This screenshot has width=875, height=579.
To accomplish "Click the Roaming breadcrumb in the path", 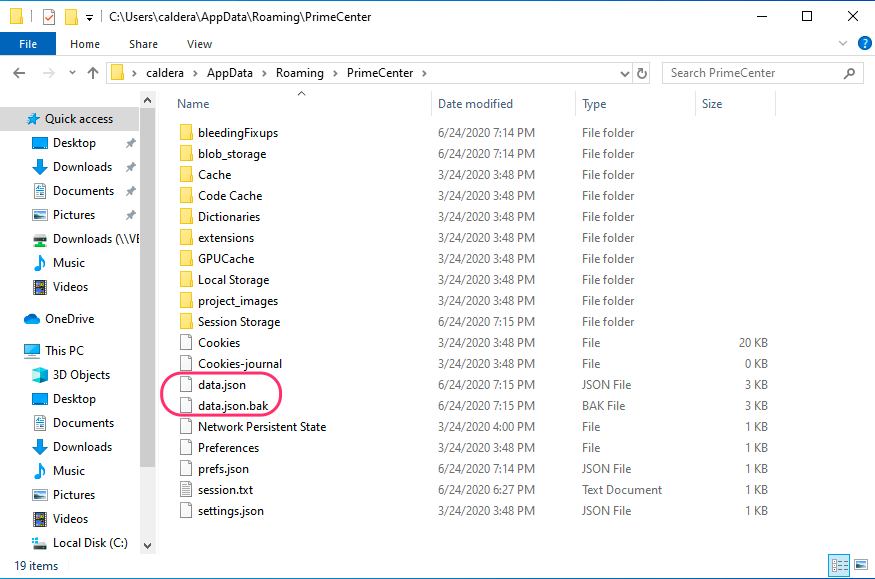I will tap(300, 73).
